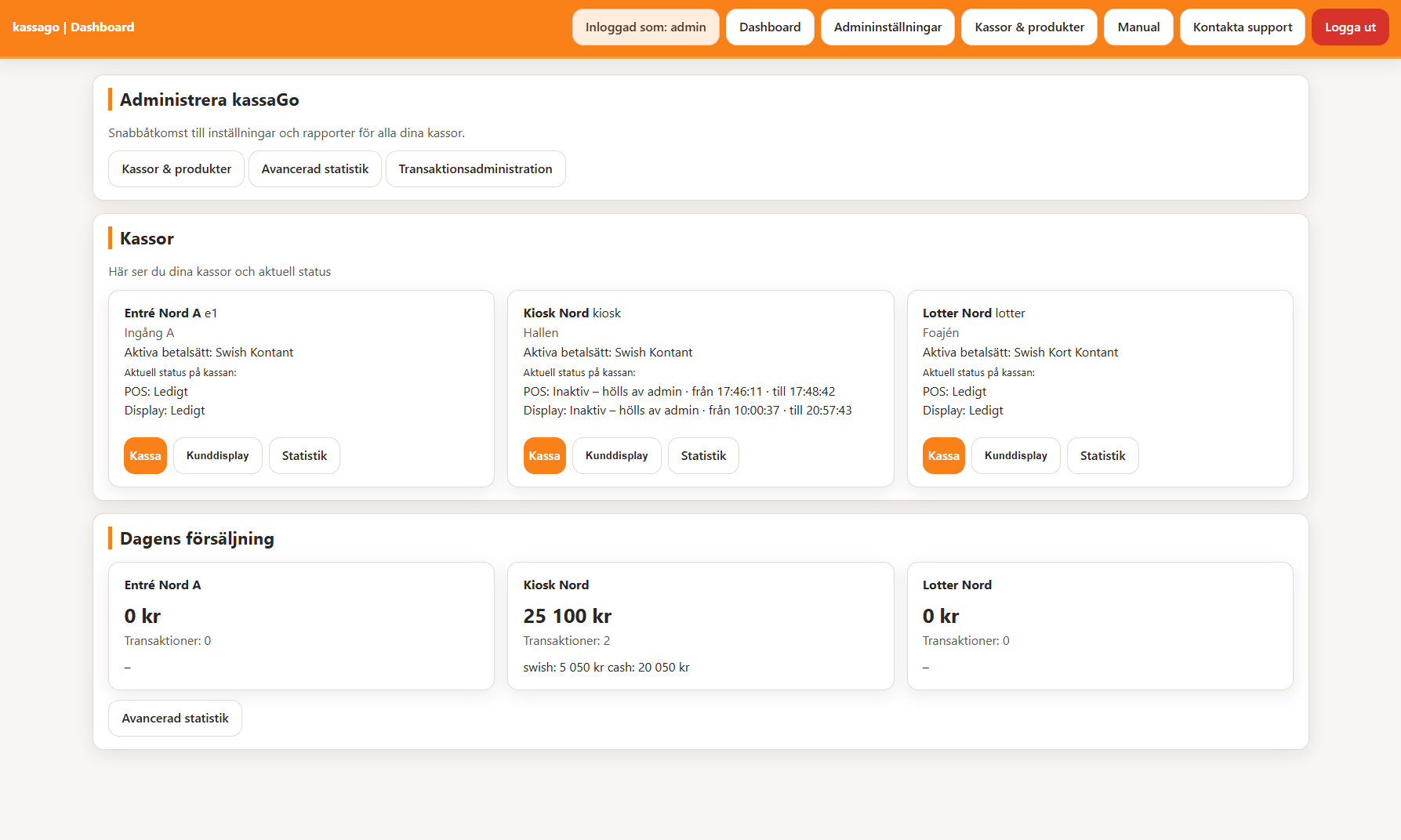View Statistik for Lotter Nord
The image size is (1401, 840).
[1102, 456]
